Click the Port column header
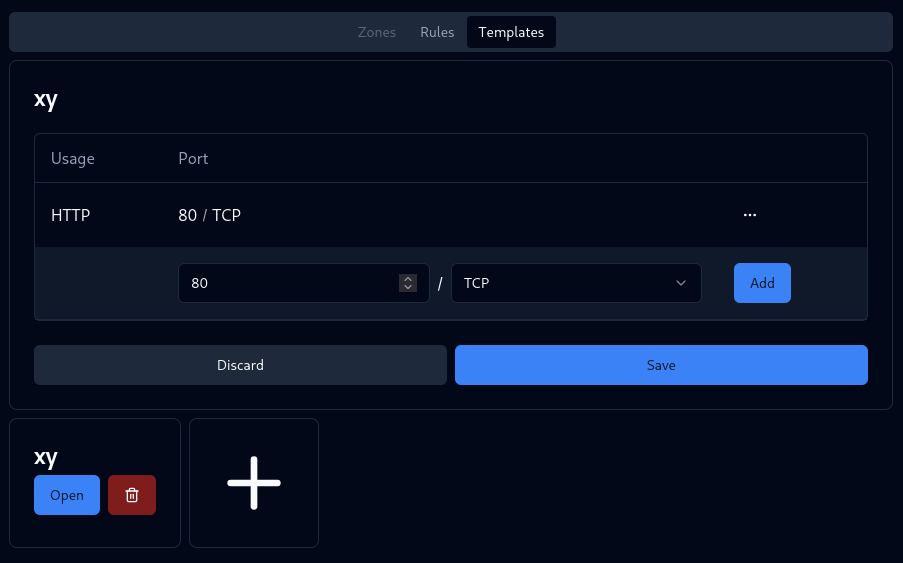This screenshot has width=903, height=563. tap(193, 159)
